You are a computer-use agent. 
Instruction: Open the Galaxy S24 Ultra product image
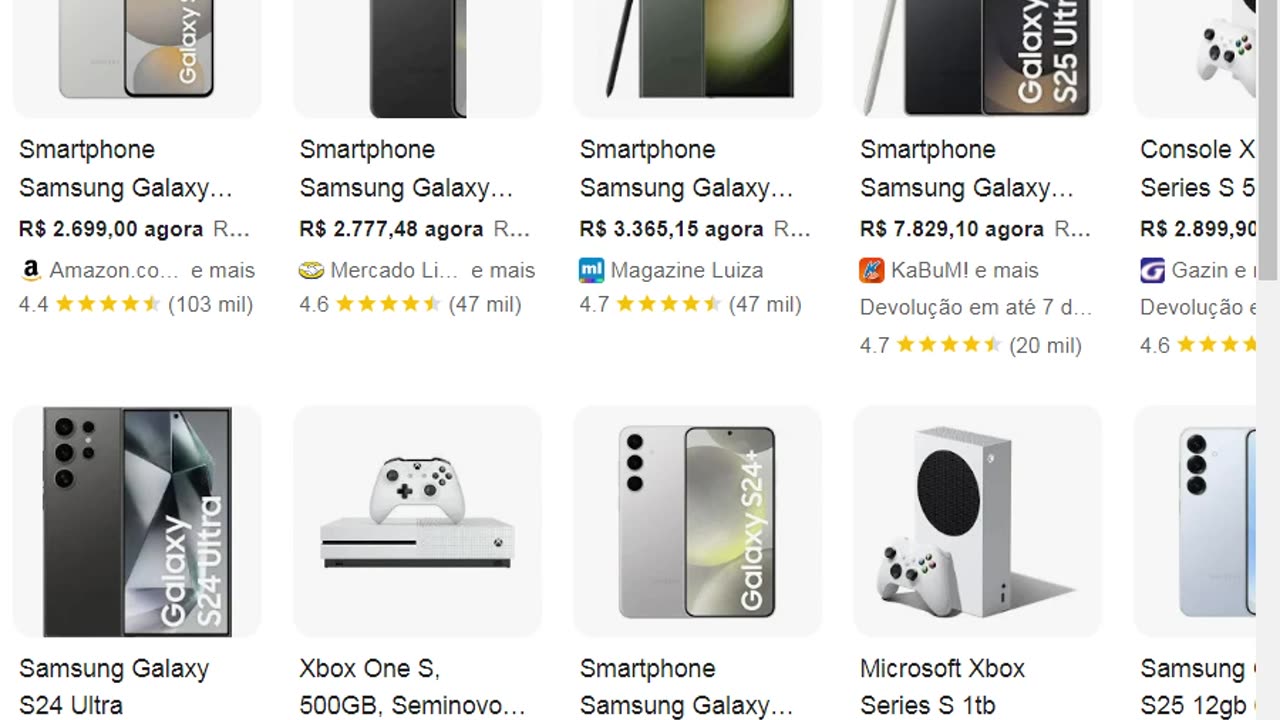pyautogui.click(x=137, y=521)
